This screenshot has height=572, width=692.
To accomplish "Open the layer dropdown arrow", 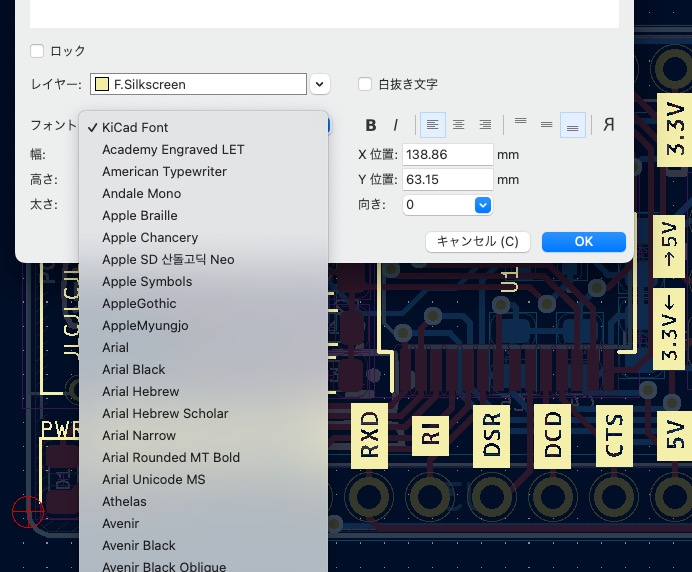I will (x=320, y=84).
